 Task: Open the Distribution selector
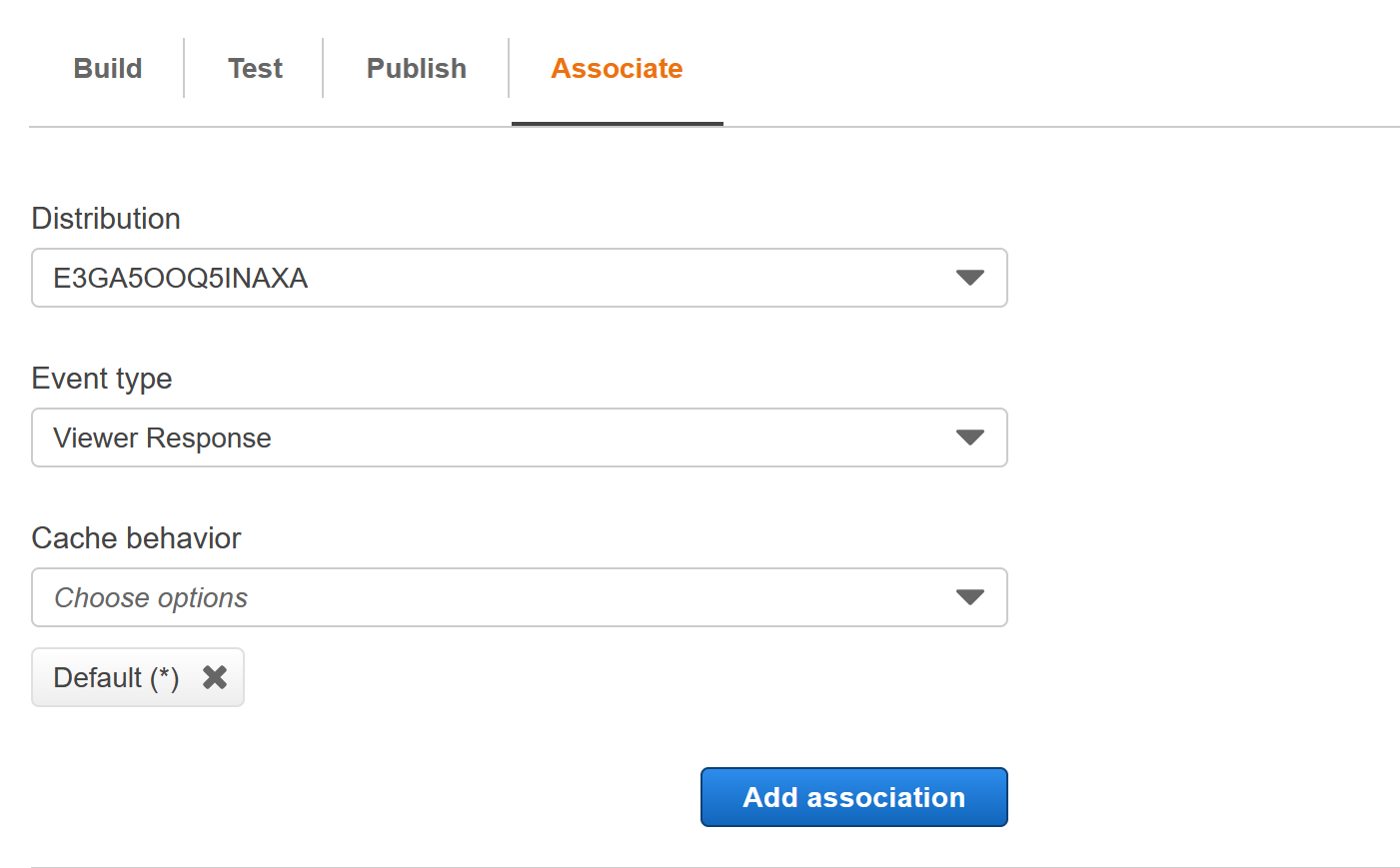pos(519,278)
